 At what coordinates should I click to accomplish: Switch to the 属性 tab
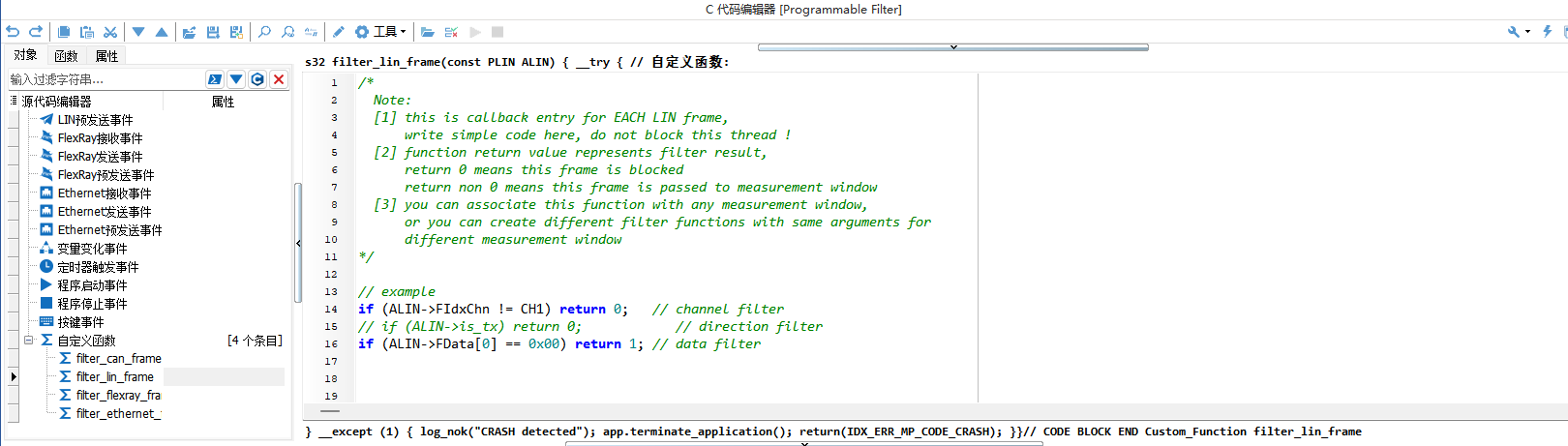click(x=106, y=56)
